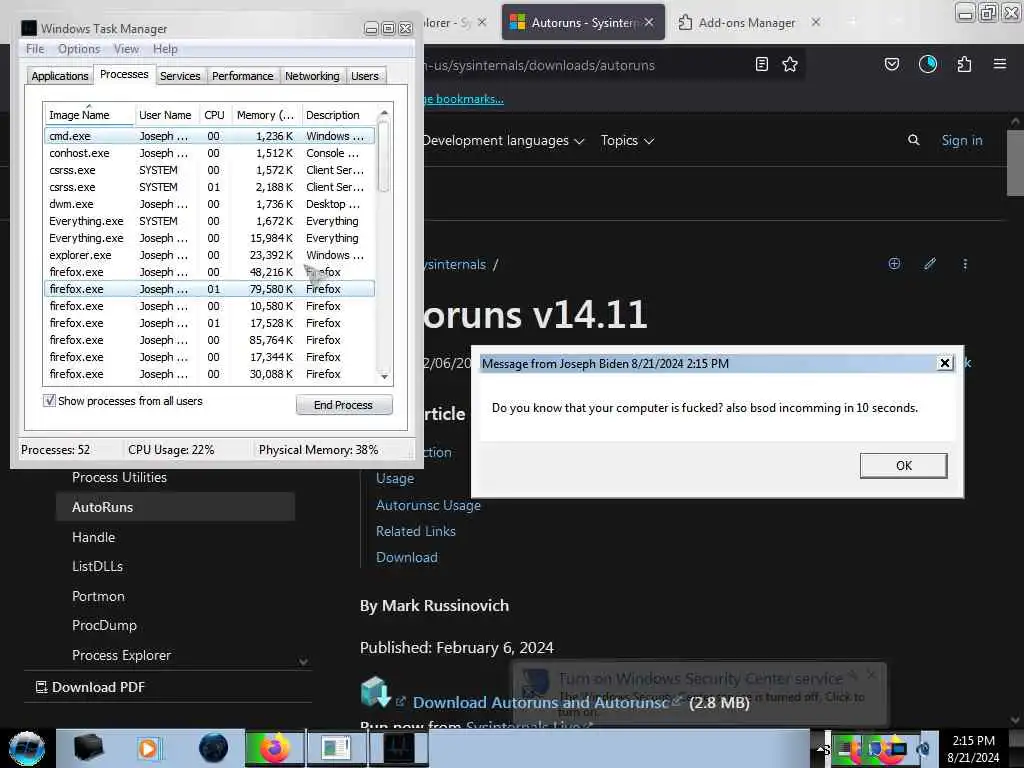This screenshot has height=768, width=1024.
Task: Switch to Firefox via taskbar button
Action: pyautogui.click(x=274, y=748)
